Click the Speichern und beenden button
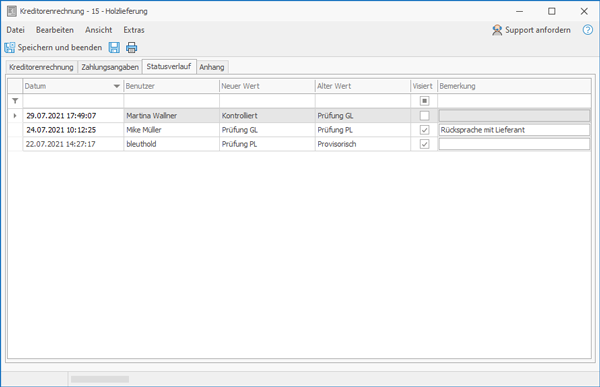The image size is (600, 387). (x=54, y=47)
